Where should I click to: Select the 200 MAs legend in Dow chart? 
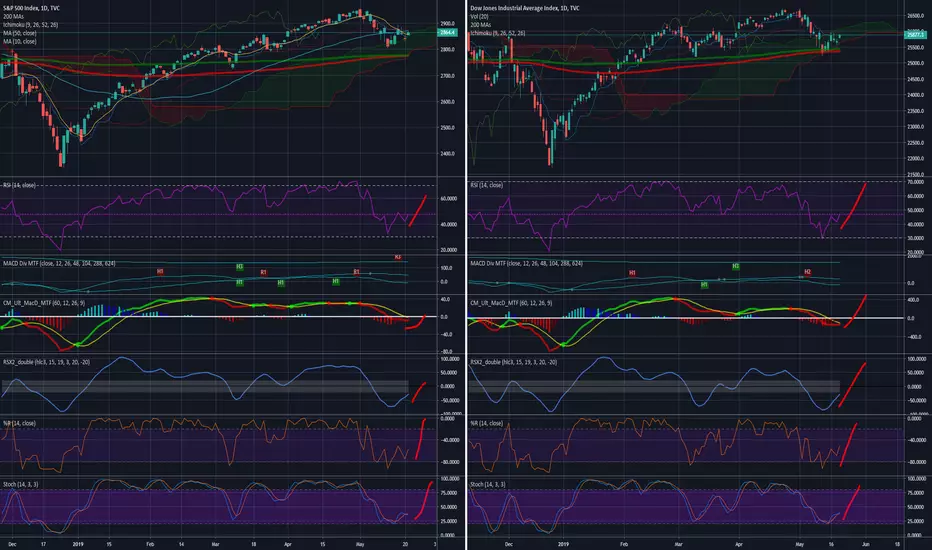480,25
